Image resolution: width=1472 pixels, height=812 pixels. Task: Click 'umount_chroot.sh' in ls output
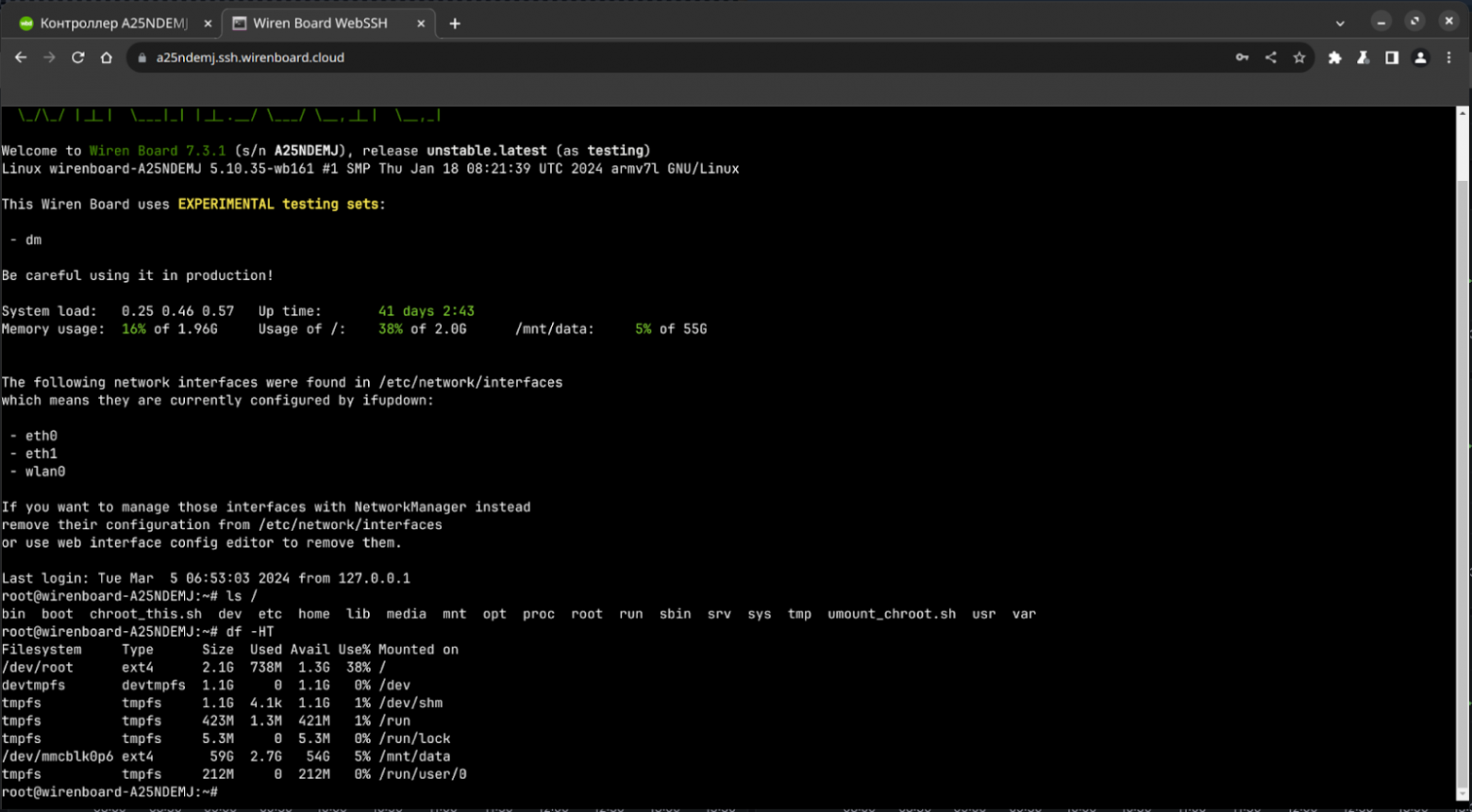pos(892,614)
